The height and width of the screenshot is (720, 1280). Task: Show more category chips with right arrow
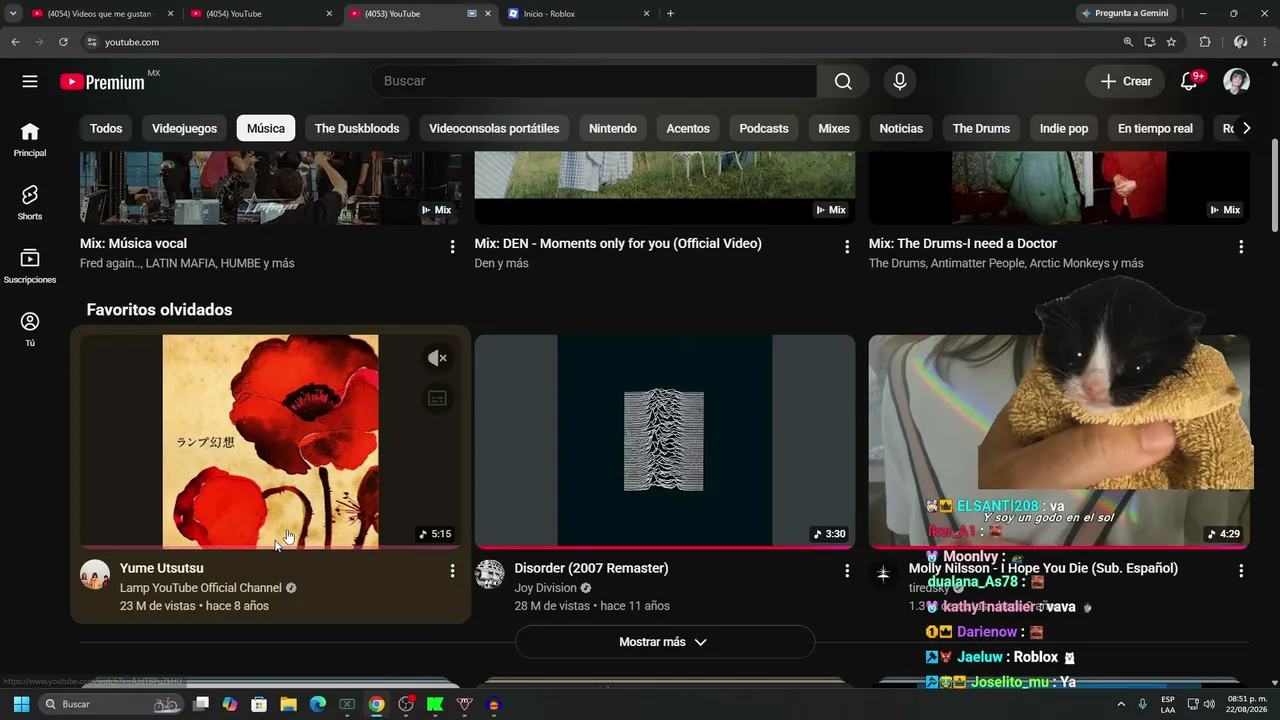1246,128
